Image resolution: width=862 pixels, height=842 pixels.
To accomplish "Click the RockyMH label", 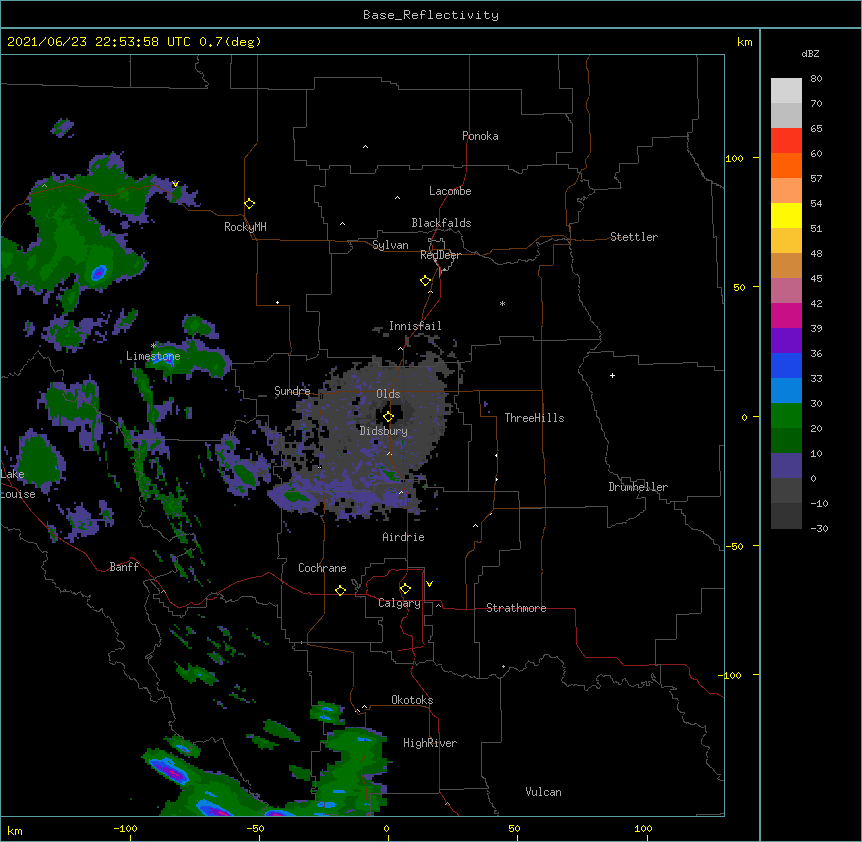I will click(x=245, y=227).
